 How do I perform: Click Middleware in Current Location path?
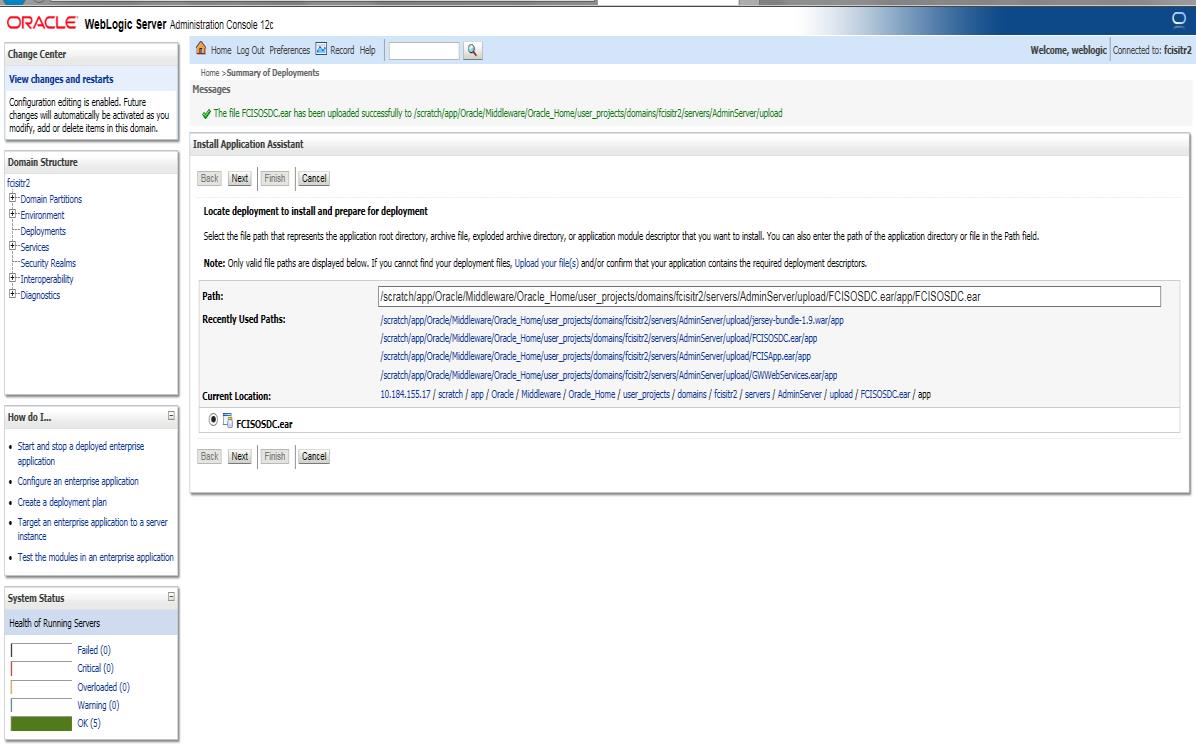(x=540, y=394)
